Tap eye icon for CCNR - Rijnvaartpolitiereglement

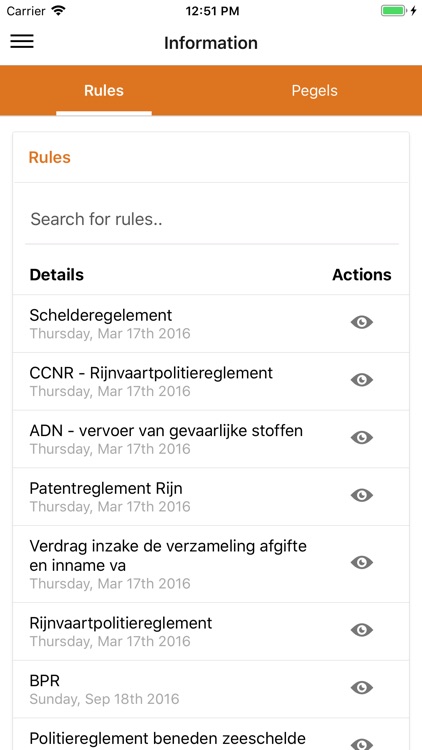point(362,380)
